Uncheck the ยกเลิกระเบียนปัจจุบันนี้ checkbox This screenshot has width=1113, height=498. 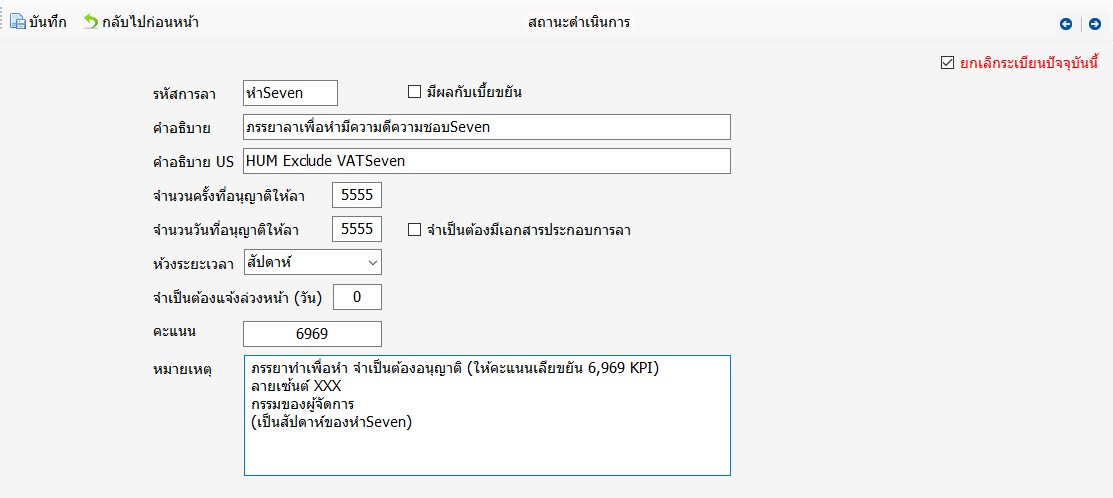[x=947, y=63]
